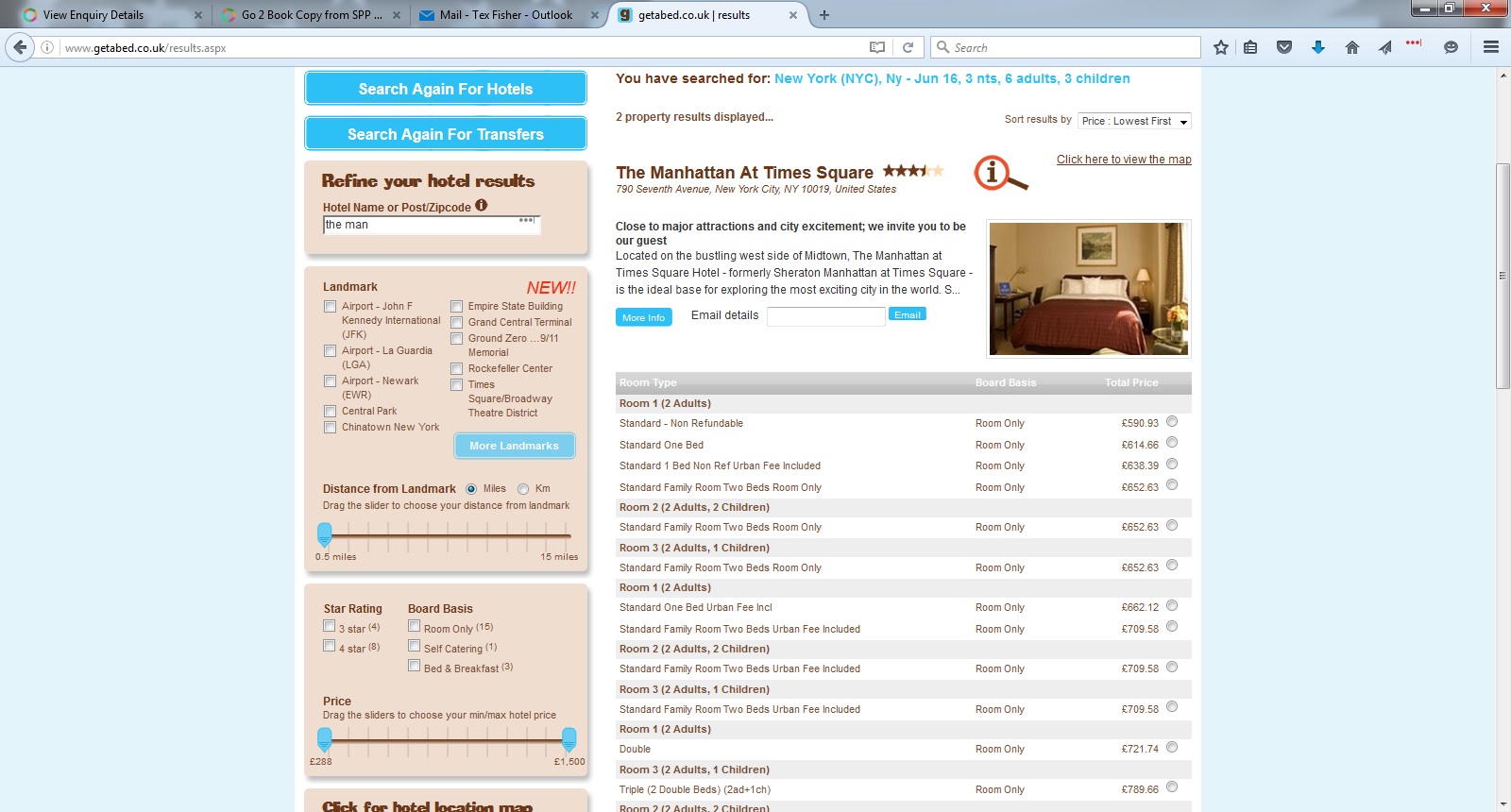The height and width of the screenshot is (812, 1511).
Task: Select the Standard - Non Refundable £590.93 room
Action: [x=1172, y=421]
